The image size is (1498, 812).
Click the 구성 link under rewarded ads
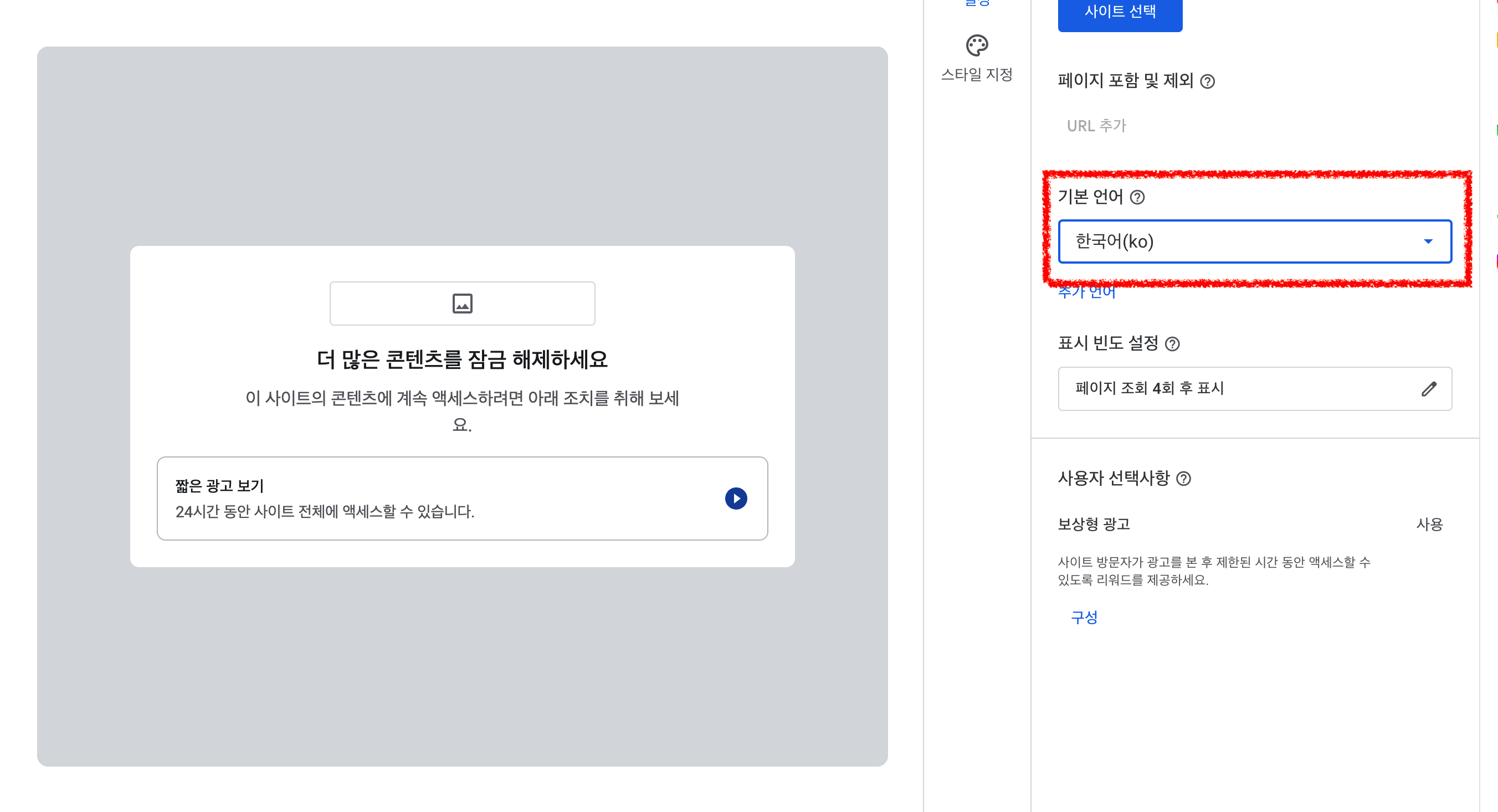click(1085, 617)
